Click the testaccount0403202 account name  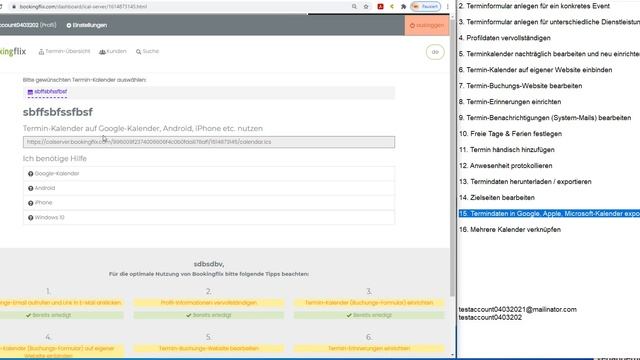pyautogui.click(x=19, y=25)
